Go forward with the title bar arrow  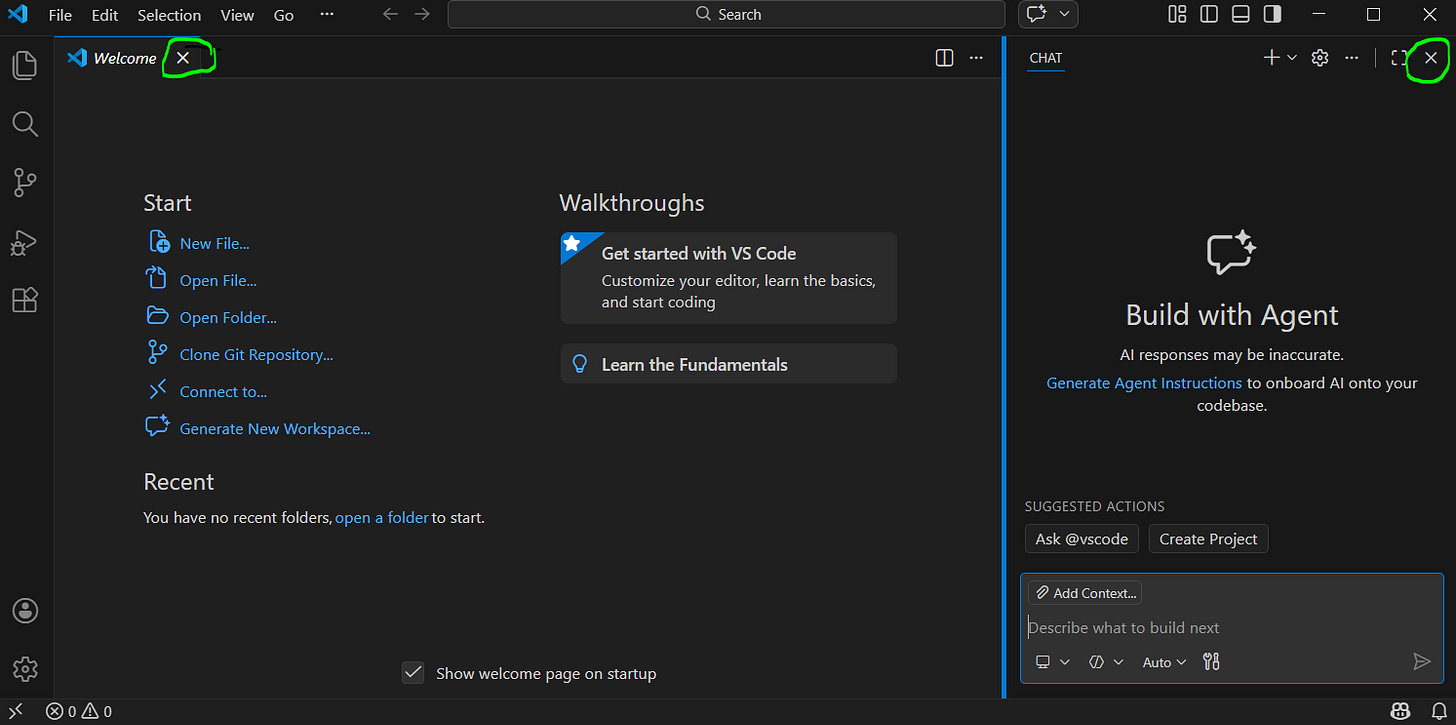(422, 14)
